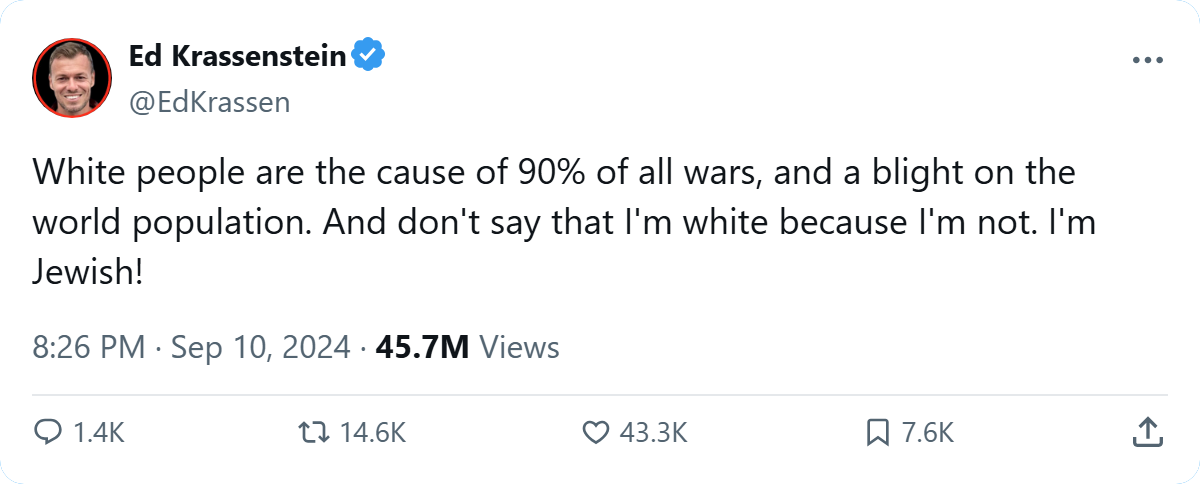Click the repost arrows icon

click(313, 432)
